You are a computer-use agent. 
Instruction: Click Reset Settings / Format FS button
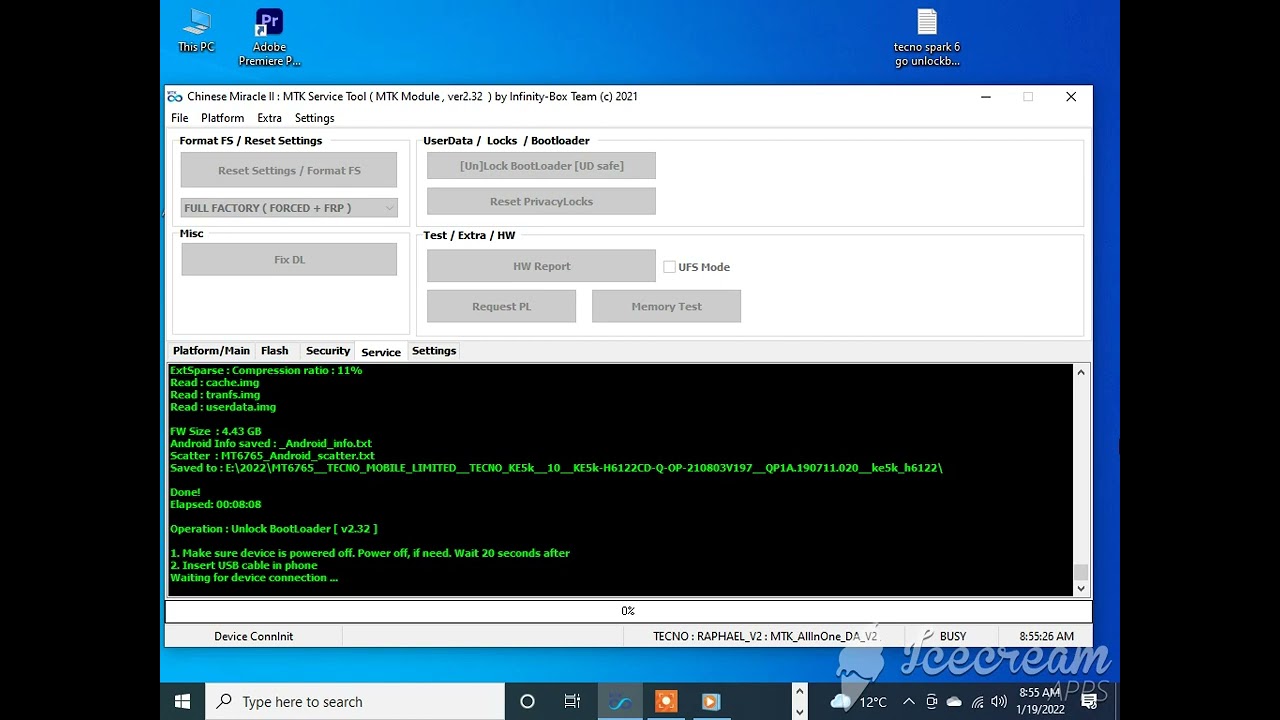(x=289, y=170)
